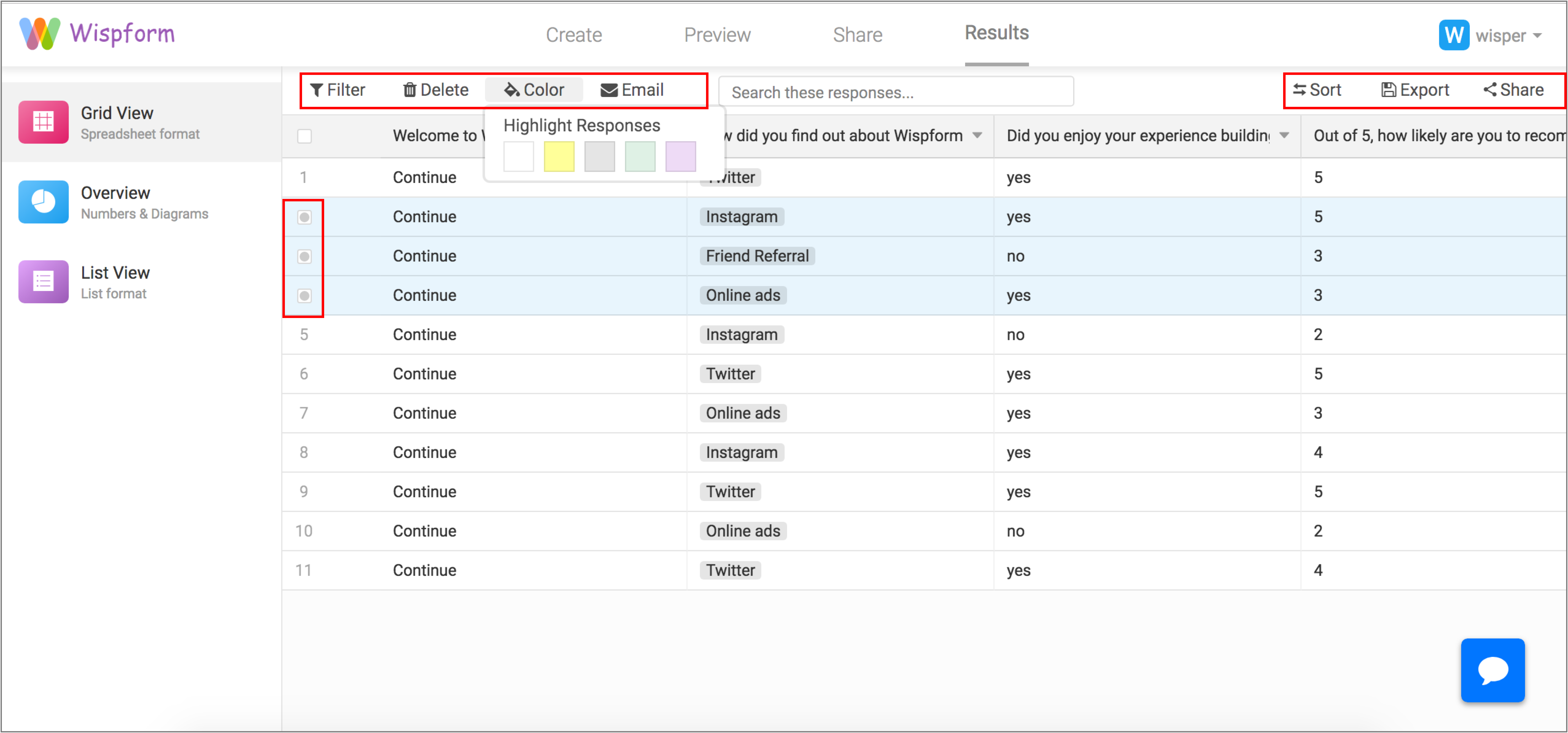Image resolution: width=1568 pixels, height=733 pixels.
Task: Toggle the select-all header checkbox
Action: 304,136
